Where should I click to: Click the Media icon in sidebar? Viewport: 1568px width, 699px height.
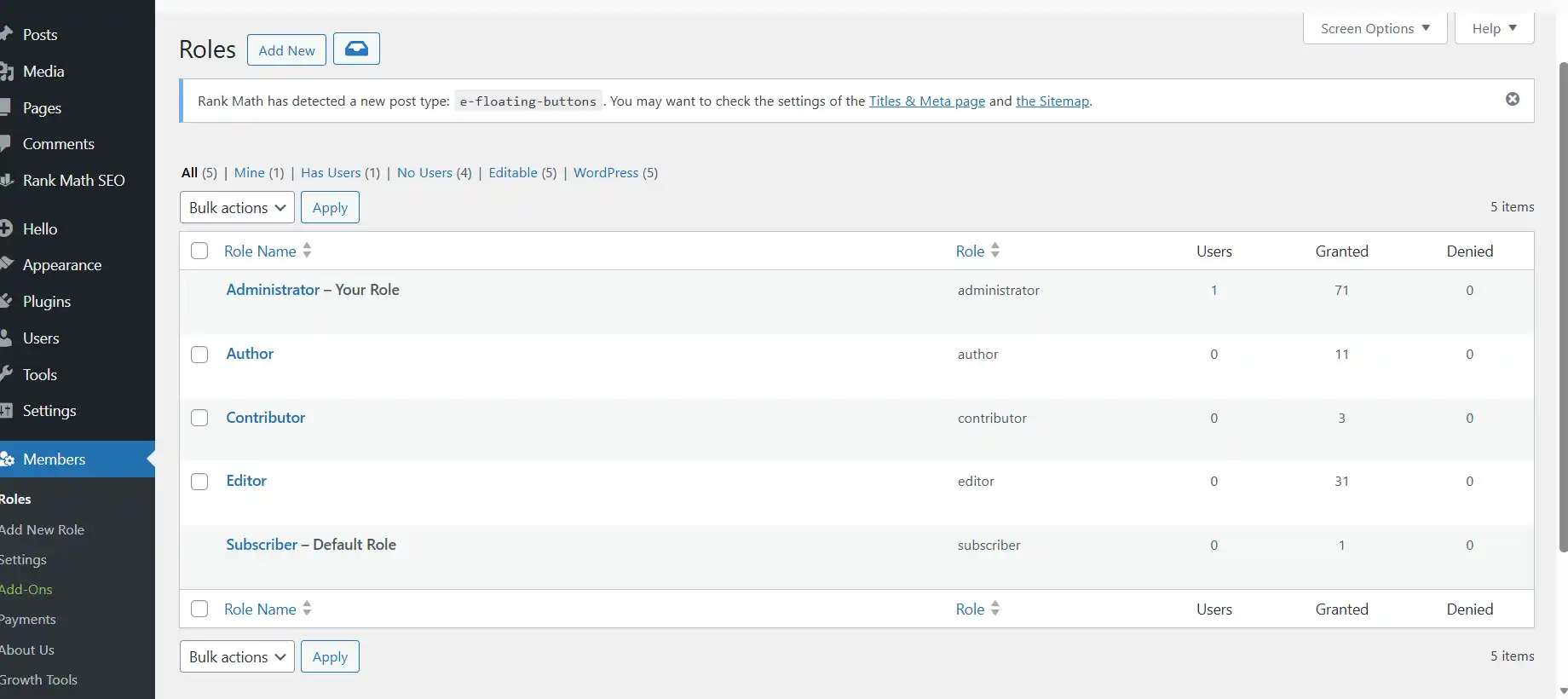pos(7,72)
